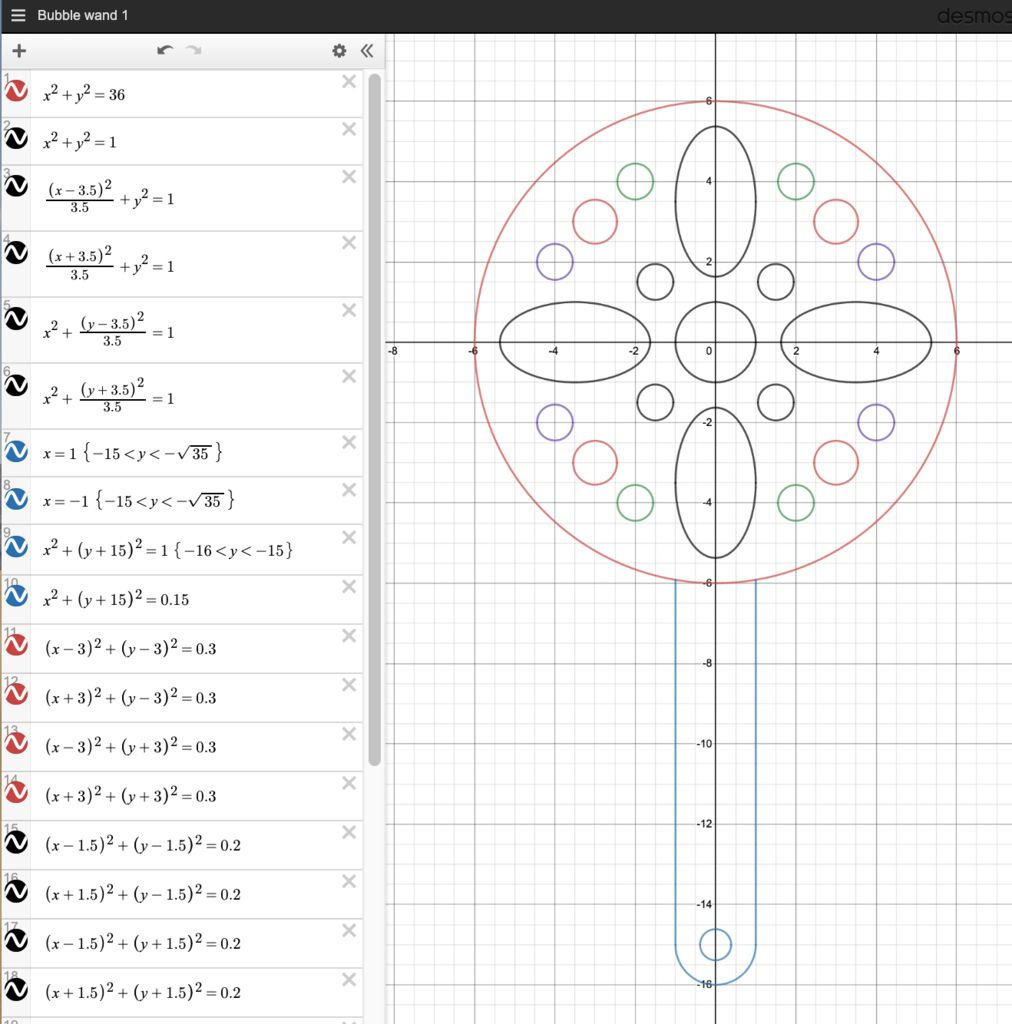This screenshot has width=1012, height=1024.
Task: Click the red circle swatch for expression 11
Action: point(17,646)
